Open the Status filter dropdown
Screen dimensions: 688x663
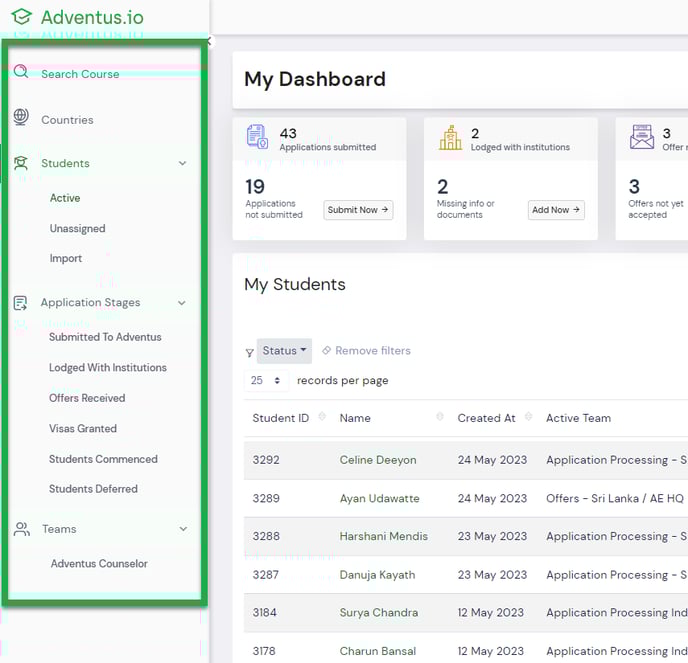pos(284,351)
